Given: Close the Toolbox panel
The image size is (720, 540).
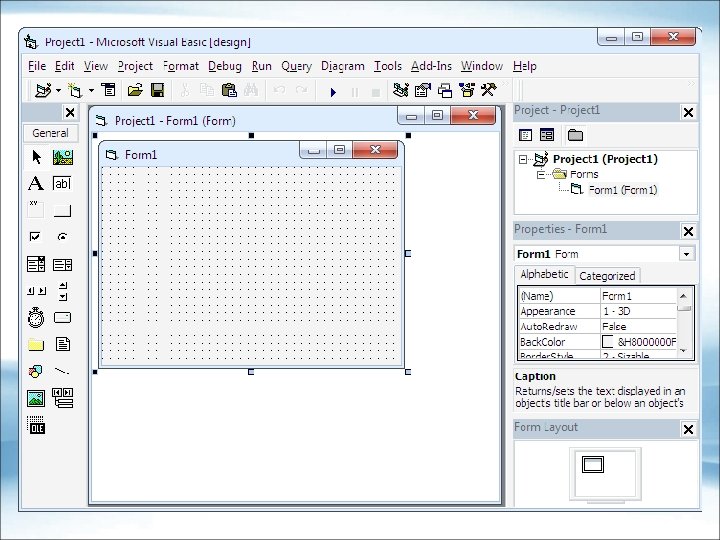Looking at the screenshot, I should 70,112.
